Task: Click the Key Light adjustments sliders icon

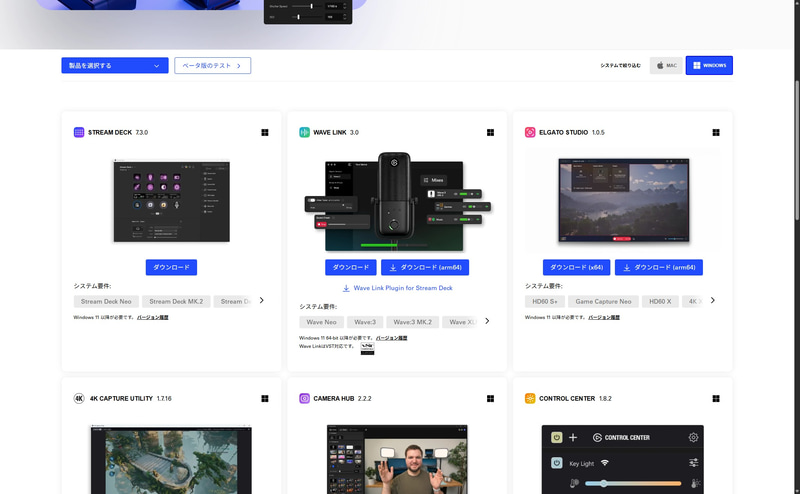Action: (x=693, y=463)
